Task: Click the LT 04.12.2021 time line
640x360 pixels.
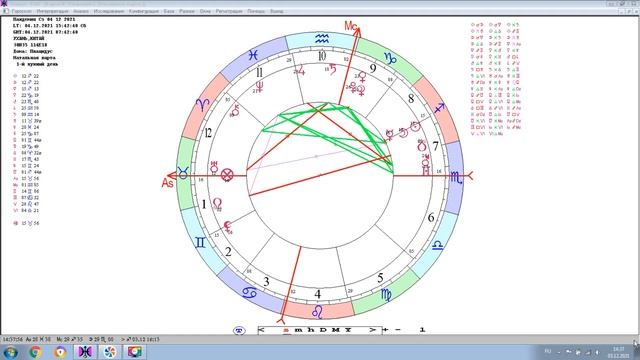Action: [49, 26]
